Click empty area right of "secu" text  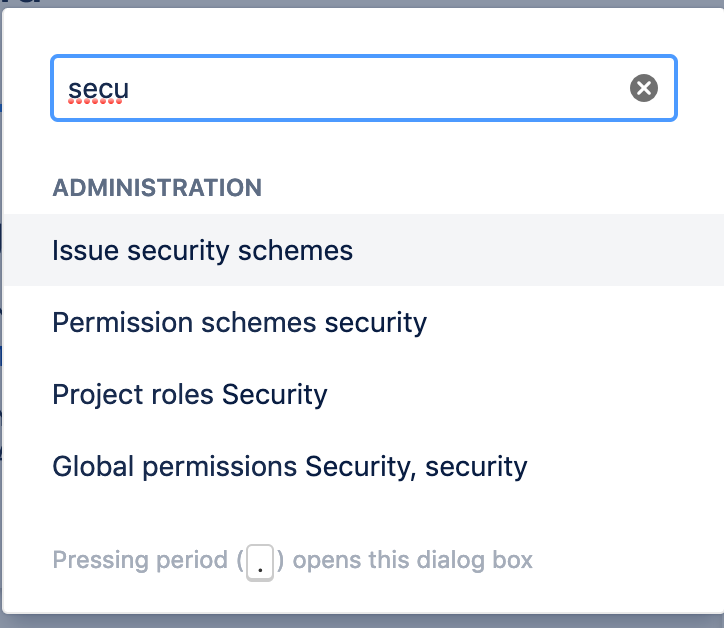(x=380, y=89)
